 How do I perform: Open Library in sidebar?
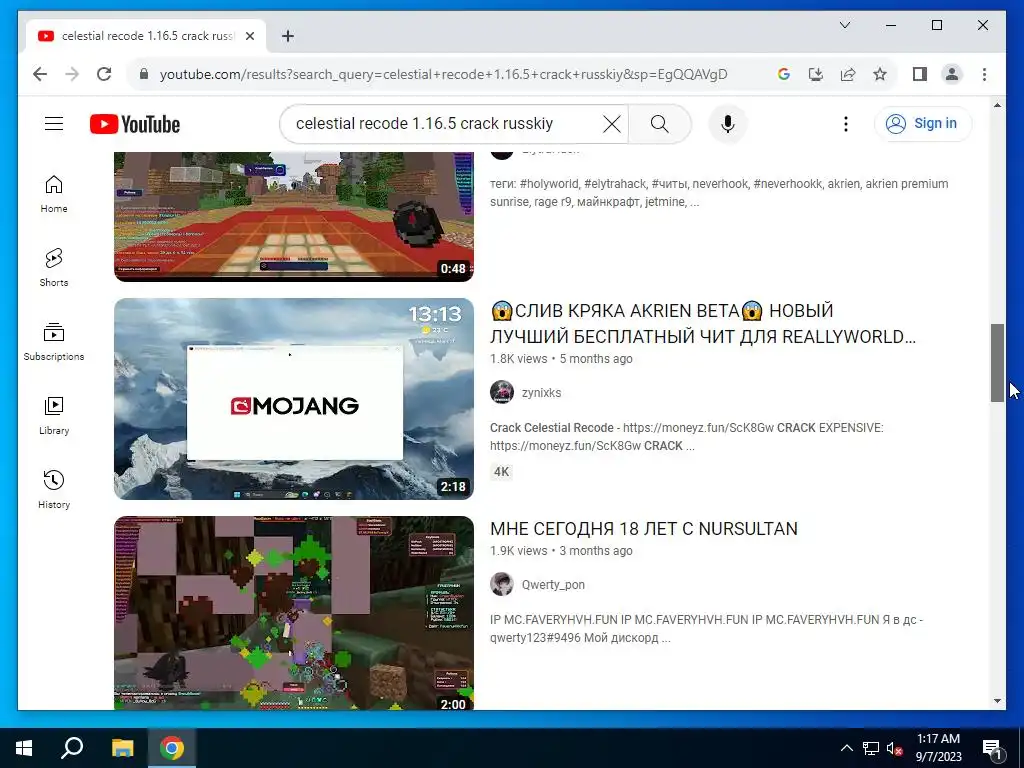click(54, 415)
